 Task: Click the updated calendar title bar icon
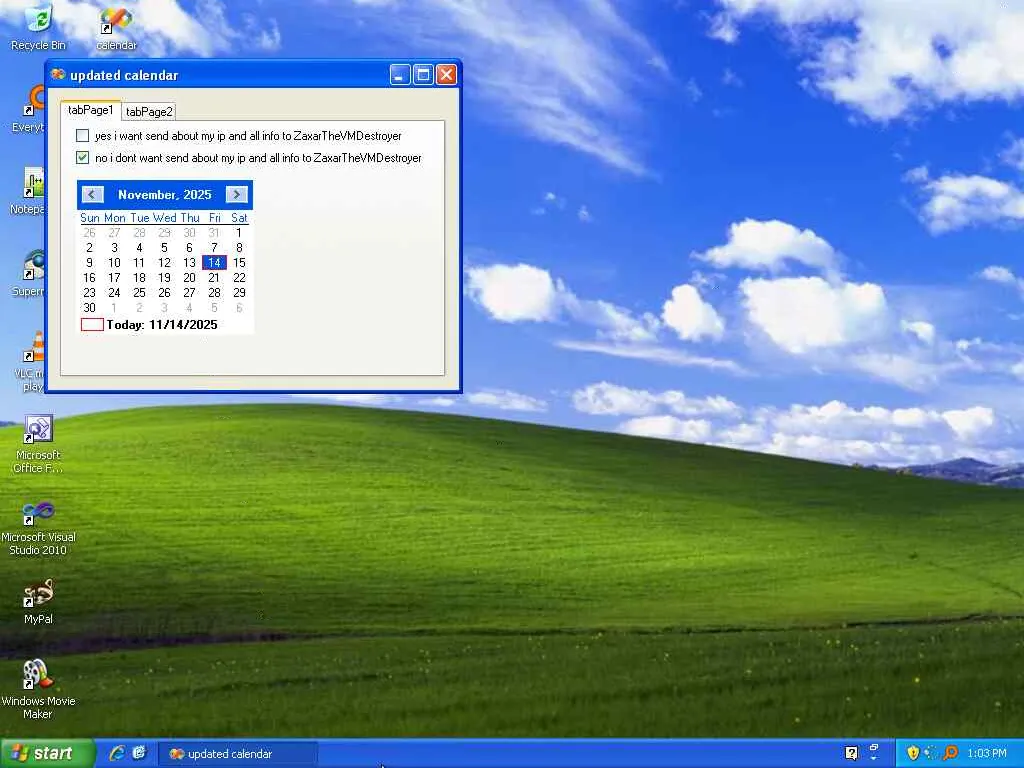tap(58, 74)
